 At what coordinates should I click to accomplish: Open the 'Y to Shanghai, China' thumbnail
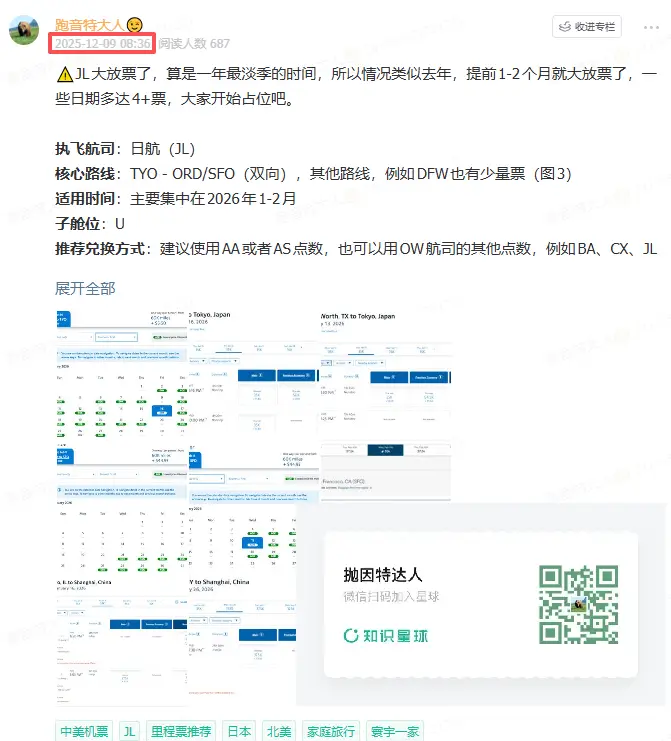[242, 641]
